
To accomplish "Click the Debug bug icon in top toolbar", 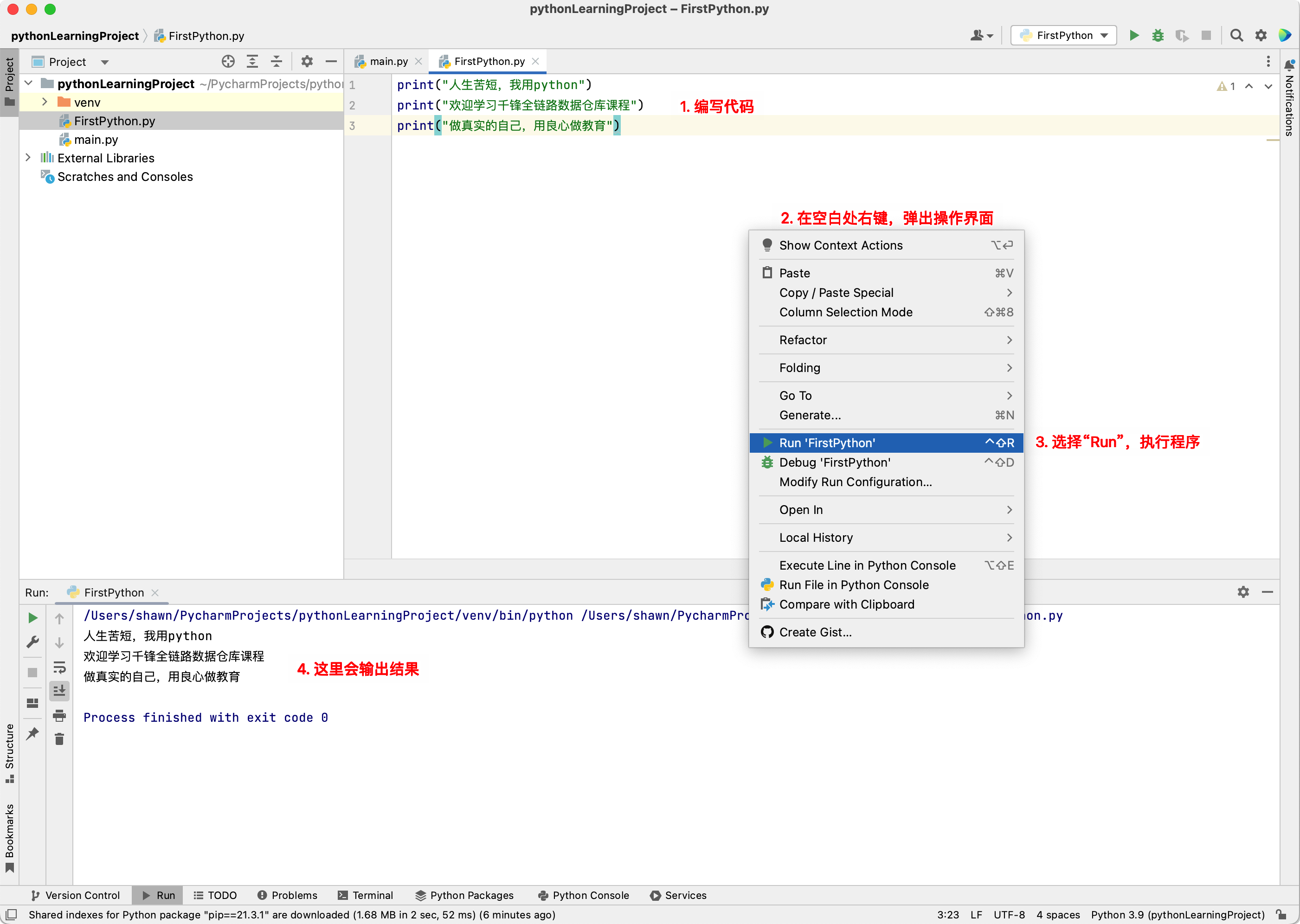I will (x=1158, y=35).
